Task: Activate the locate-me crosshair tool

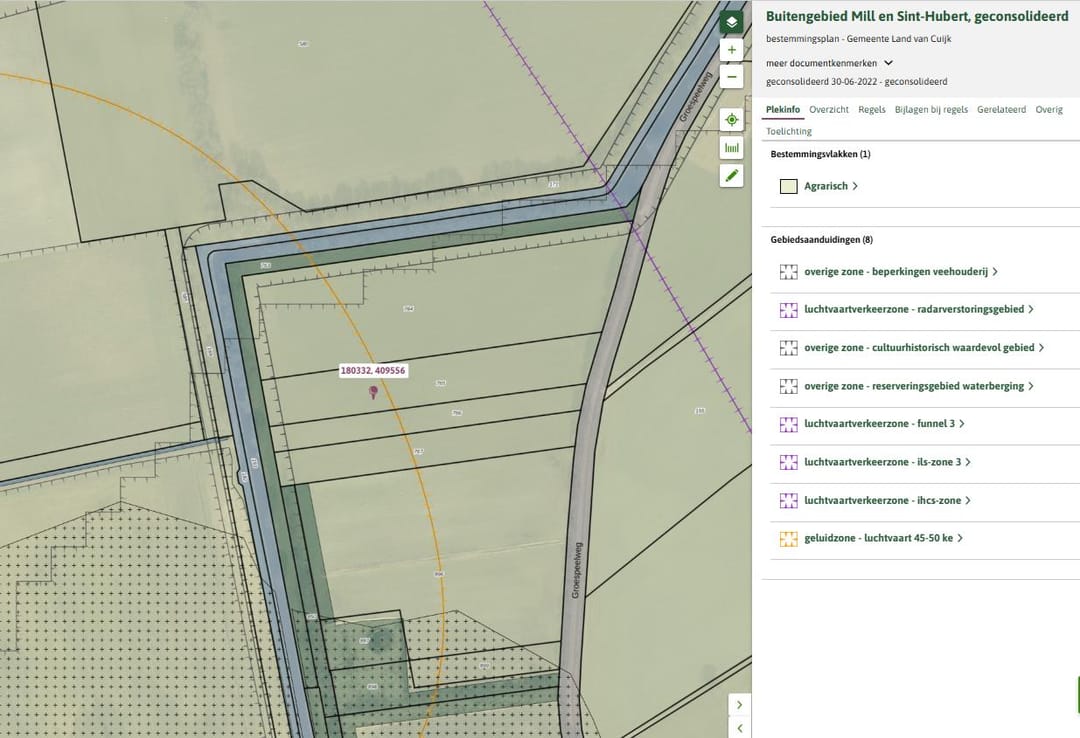Action: (x=732, y=120)
